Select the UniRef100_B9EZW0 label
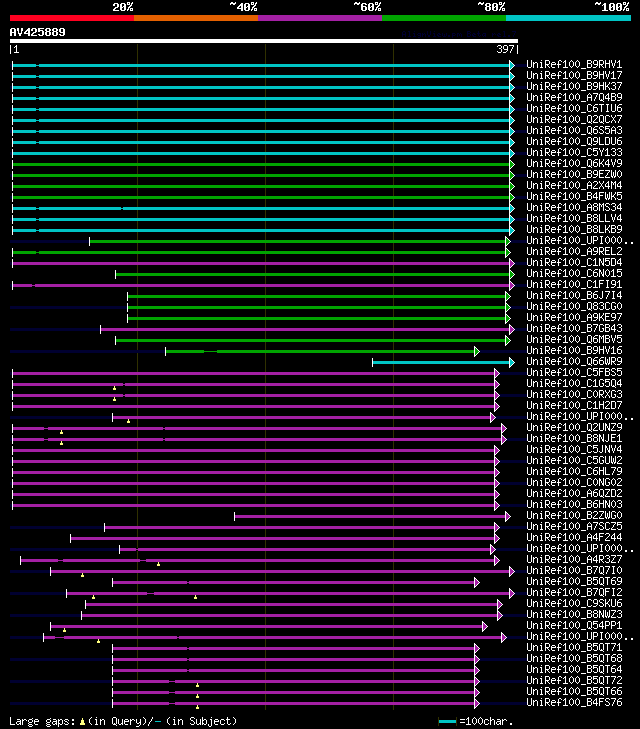Screen dimensions: 640x729 click(x=574, y=174)
